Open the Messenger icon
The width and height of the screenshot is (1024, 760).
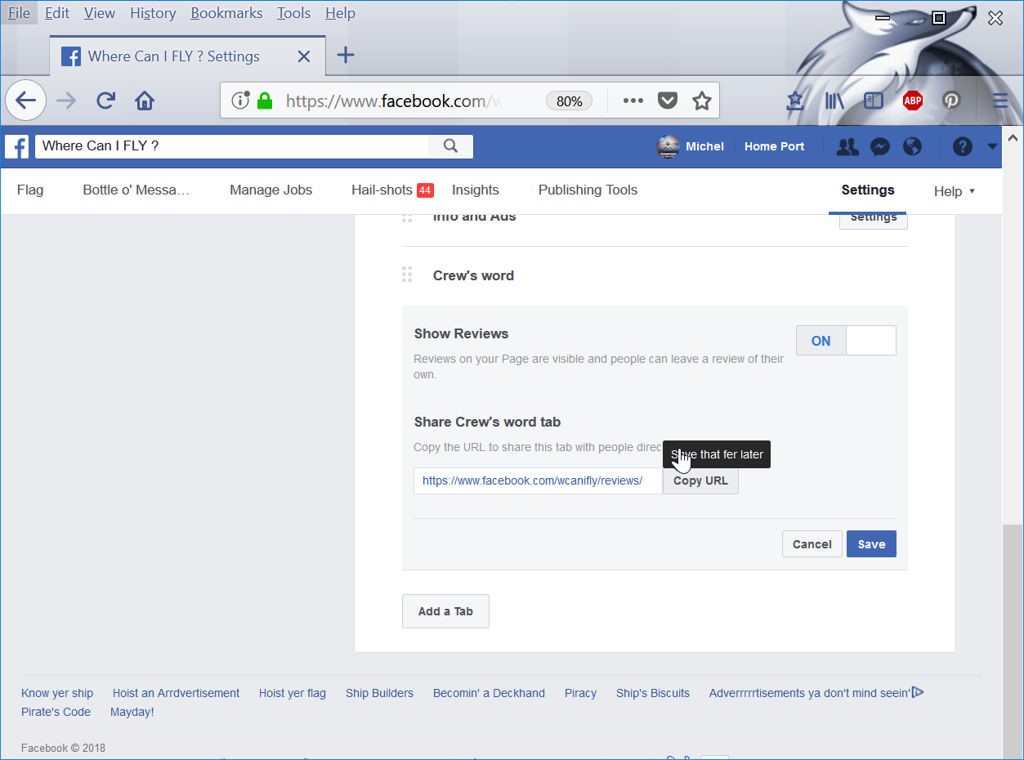click(x=880, y=147)
